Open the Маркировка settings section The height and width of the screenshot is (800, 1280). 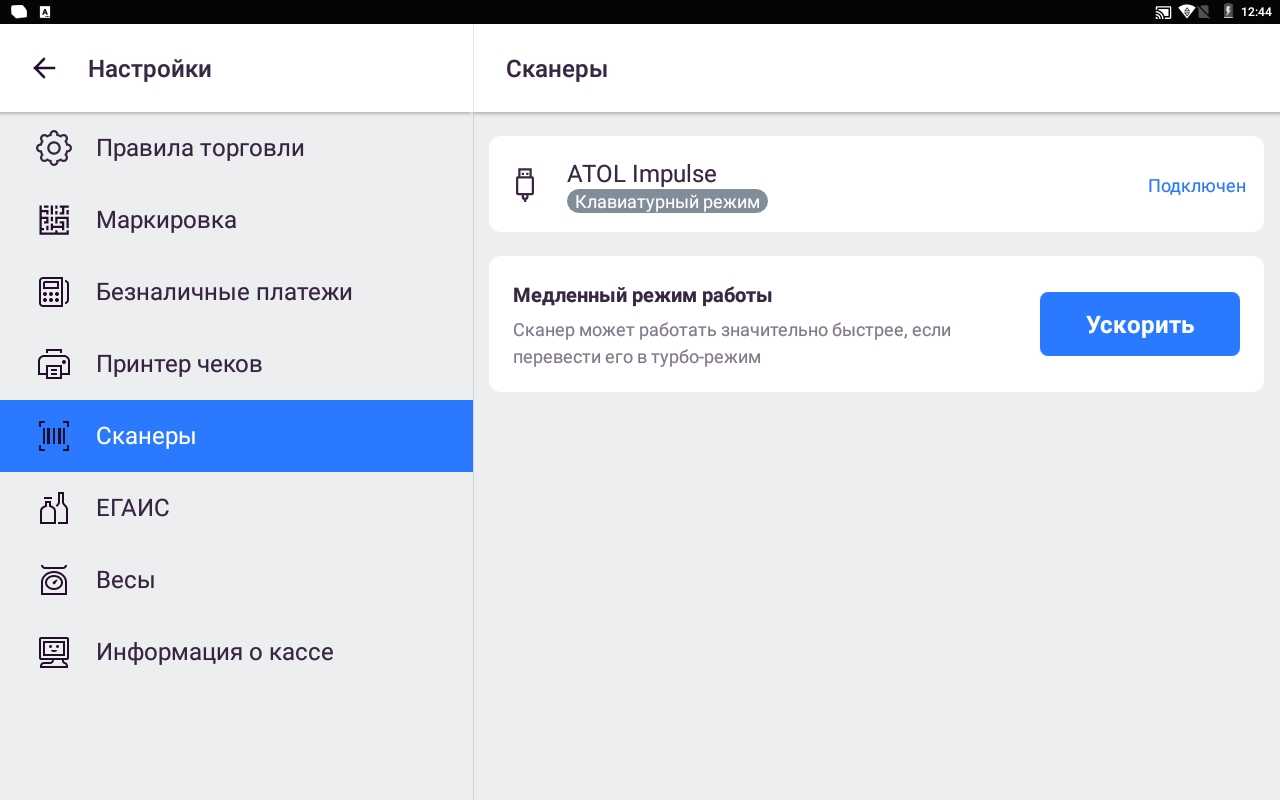(x=166, y=220)
